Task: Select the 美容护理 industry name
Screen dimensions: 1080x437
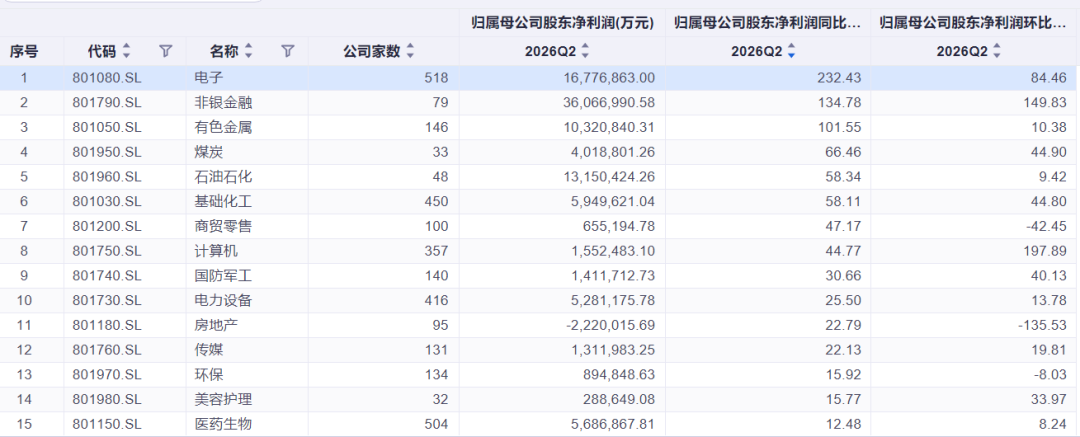Action: tap(224, 400)
